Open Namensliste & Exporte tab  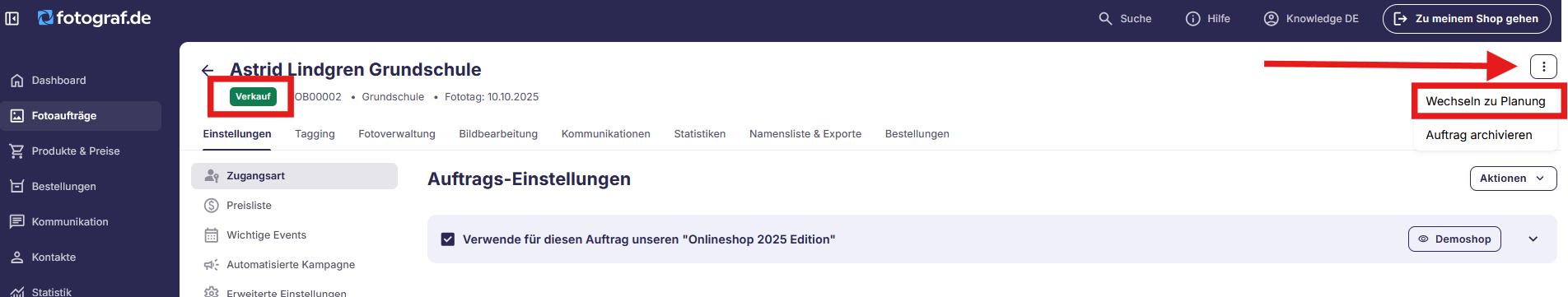tap(805, 134)
